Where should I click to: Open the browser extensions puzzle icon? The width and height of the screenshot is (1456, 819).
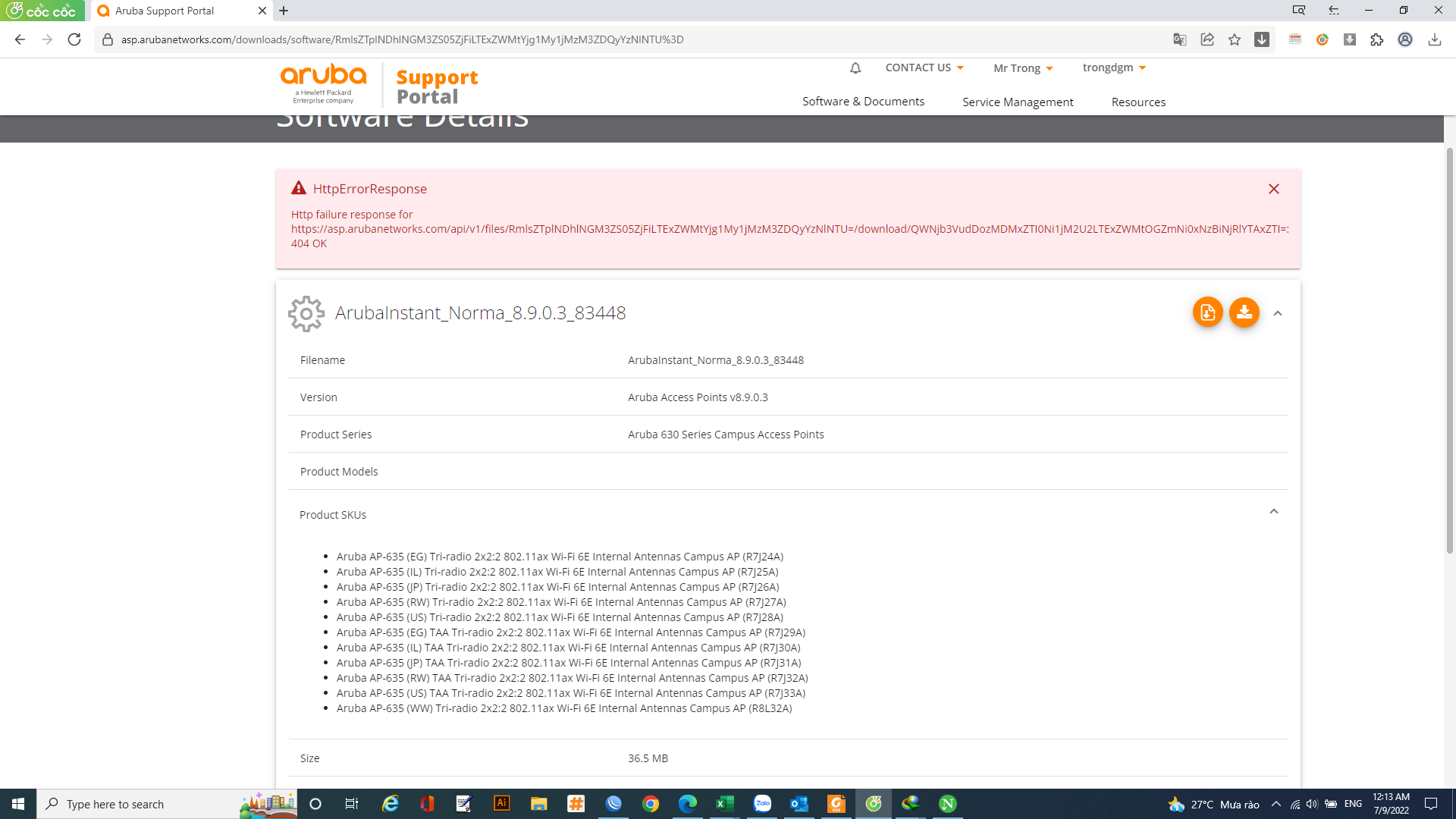pyautogui.click(x=1378, y=39)
